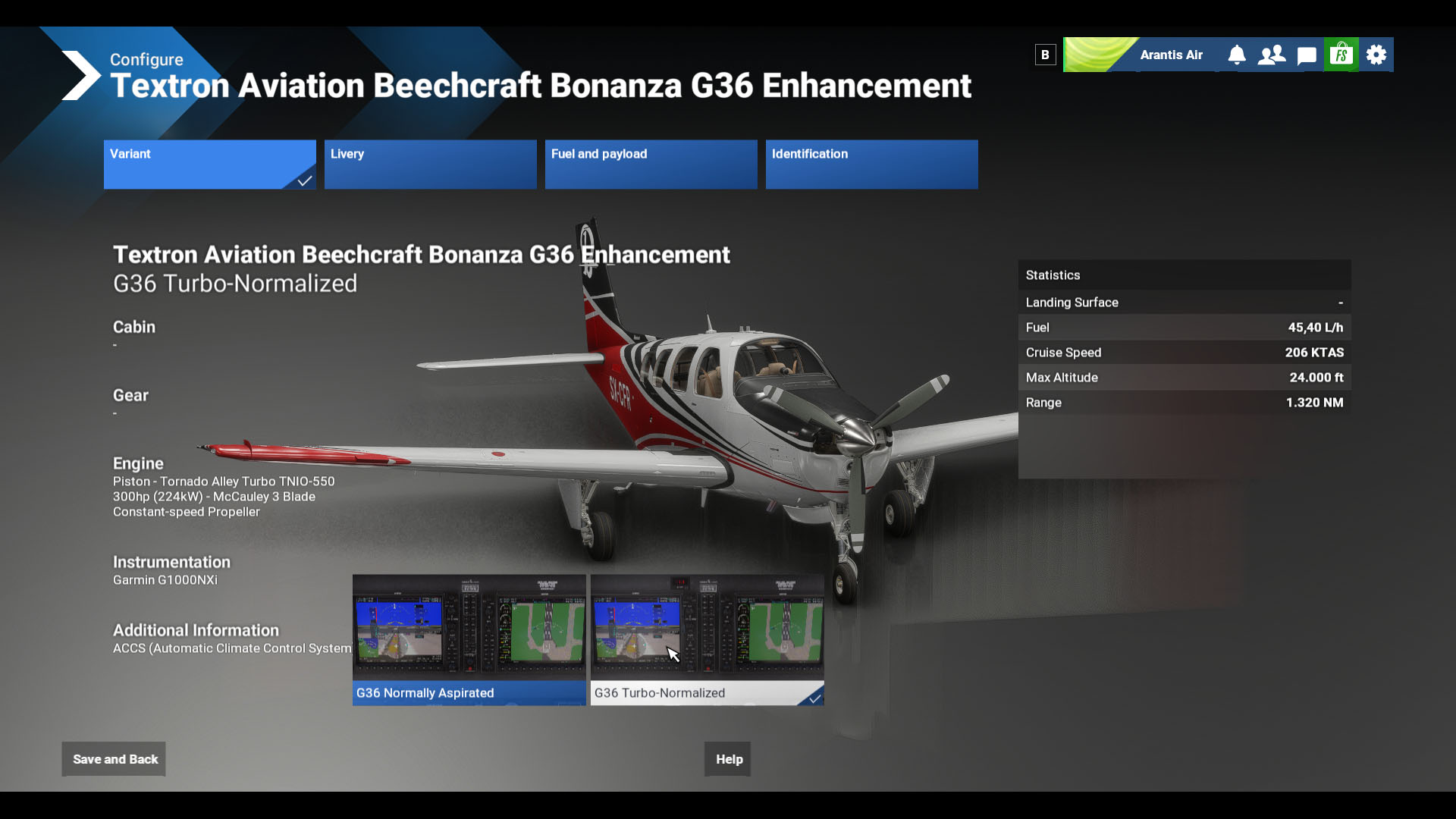Click the white back arrow beside Configure
This screenshot has width=1456, height=819.
click(x=81, y=75)
